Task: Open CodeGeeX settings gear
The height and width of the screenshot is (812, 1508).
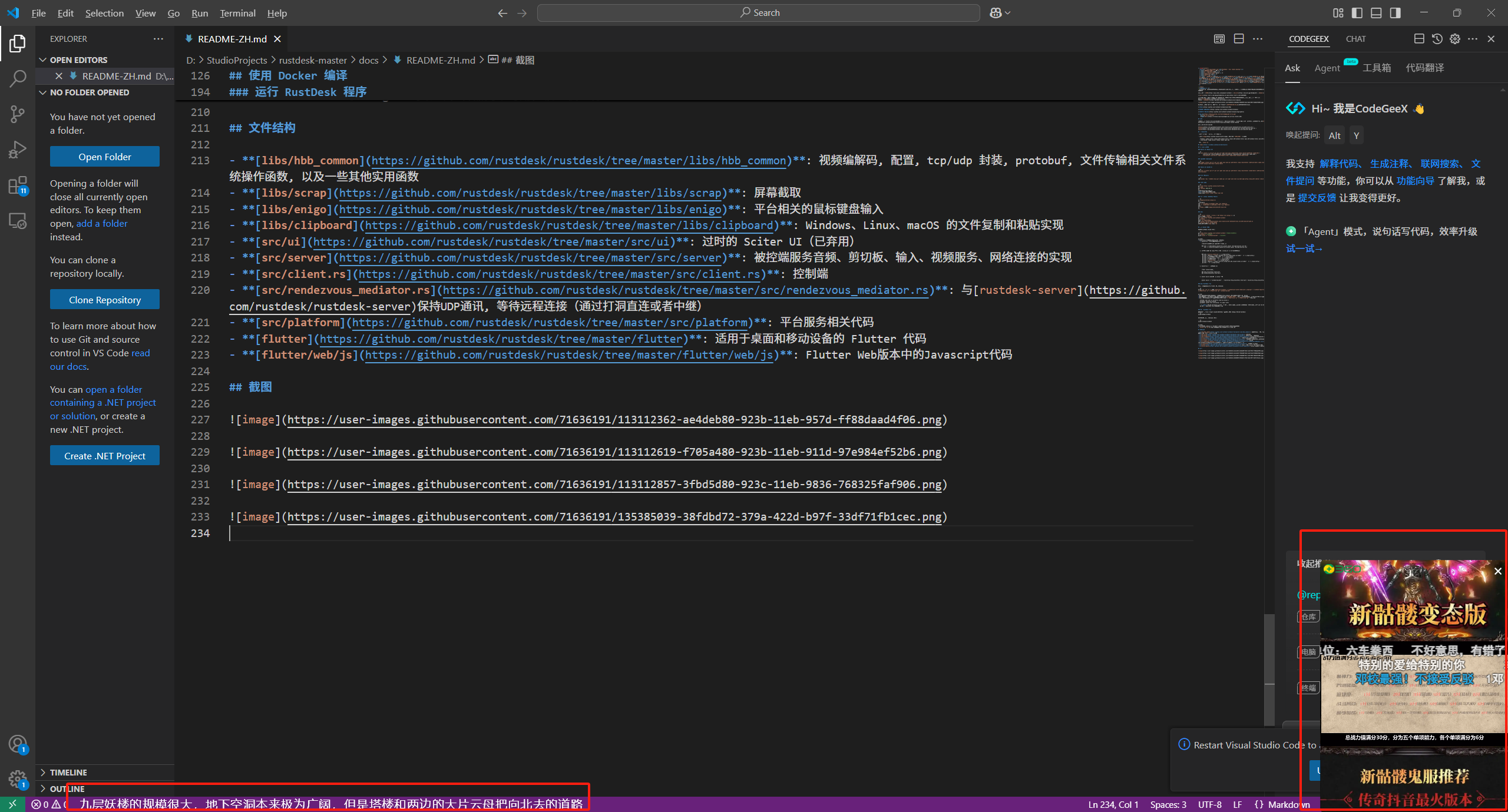Action: 1455,39
